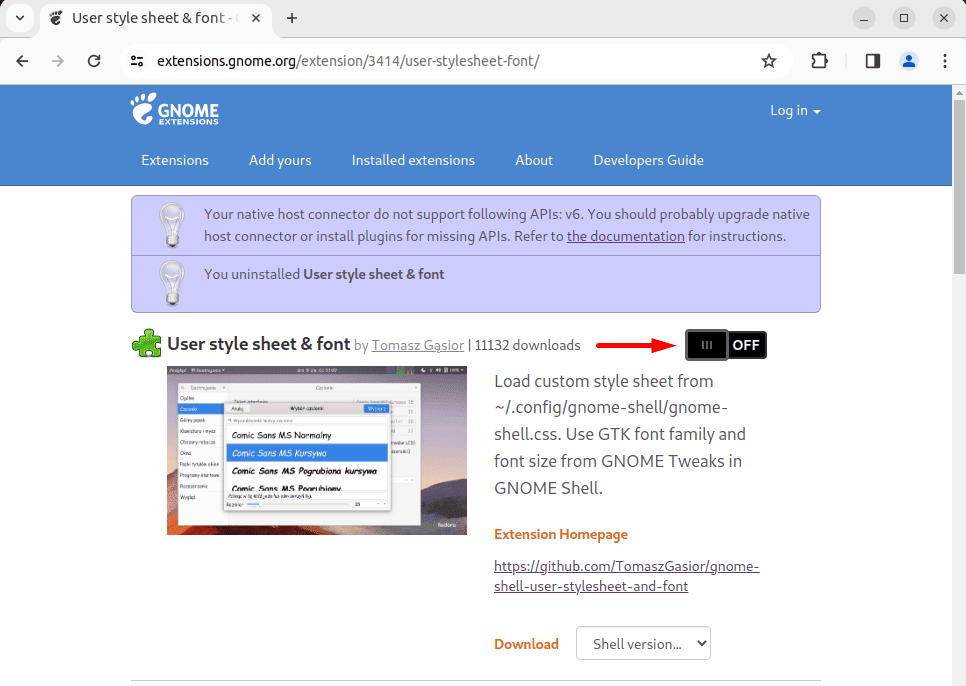Open Installed extensions page

click(413, 160)
